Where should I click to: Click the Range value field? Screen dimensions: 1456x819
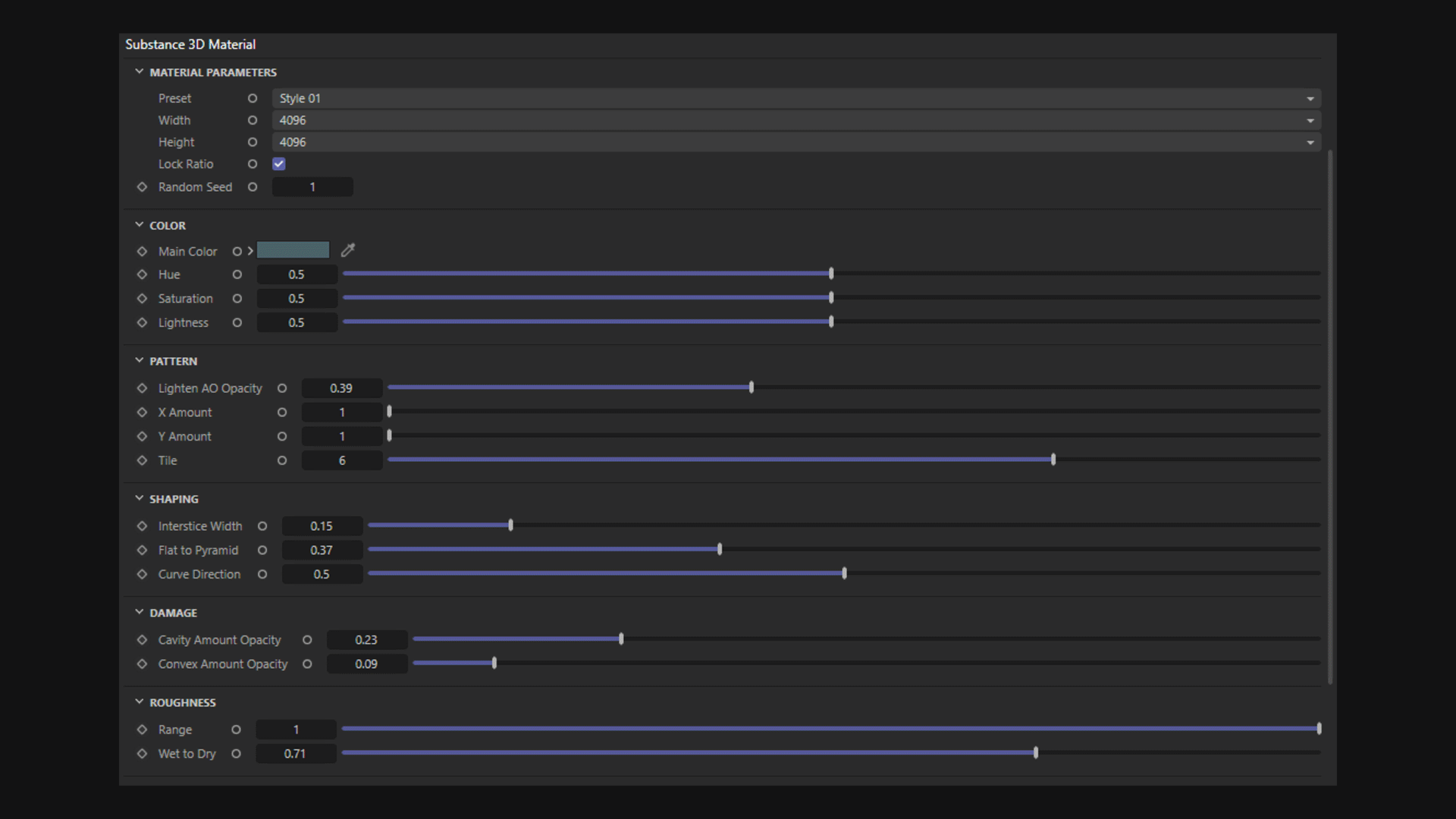[x=297, y=730]
